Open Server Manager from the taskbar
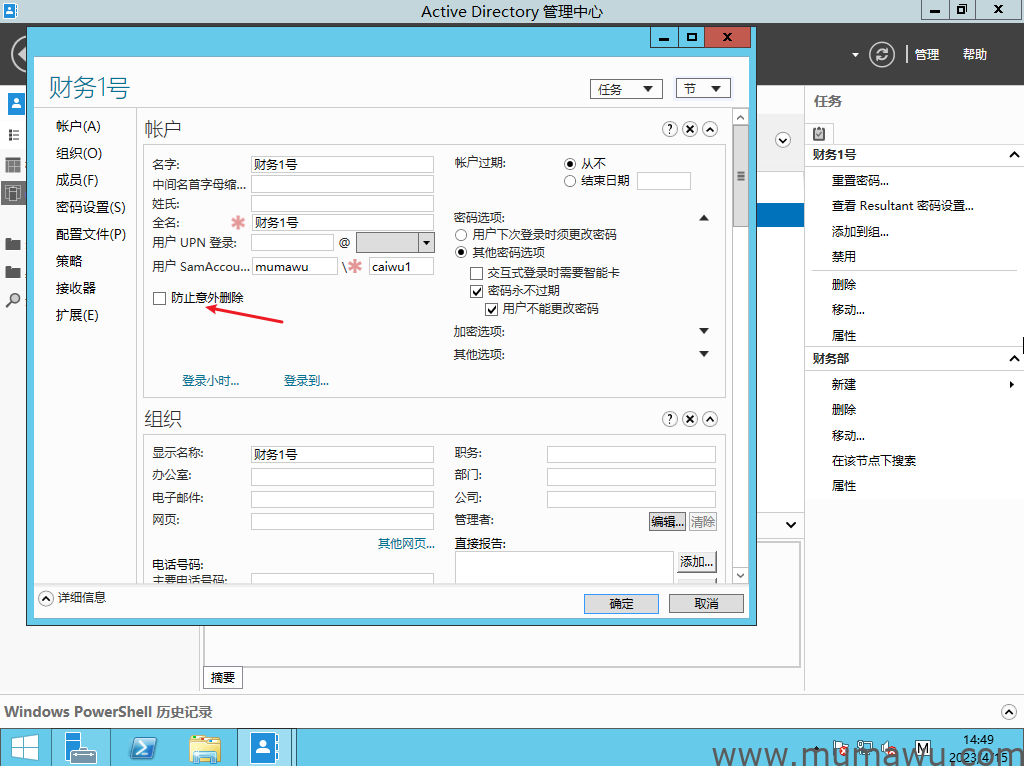 82,748
